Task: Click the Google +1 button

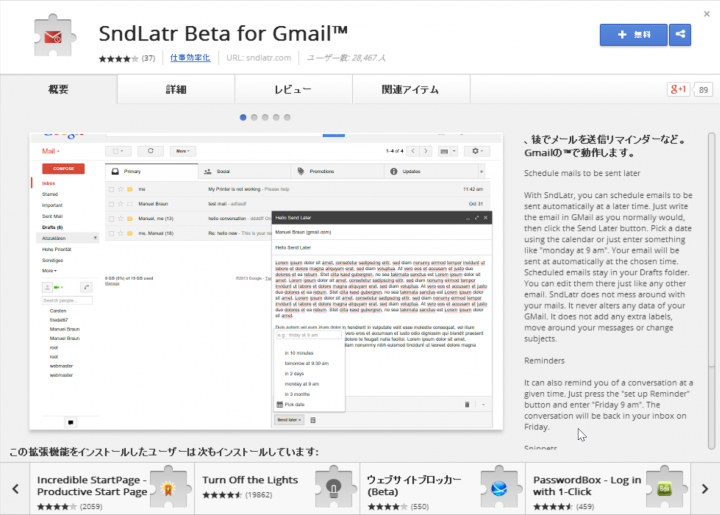Action: (x=678, y=89)
